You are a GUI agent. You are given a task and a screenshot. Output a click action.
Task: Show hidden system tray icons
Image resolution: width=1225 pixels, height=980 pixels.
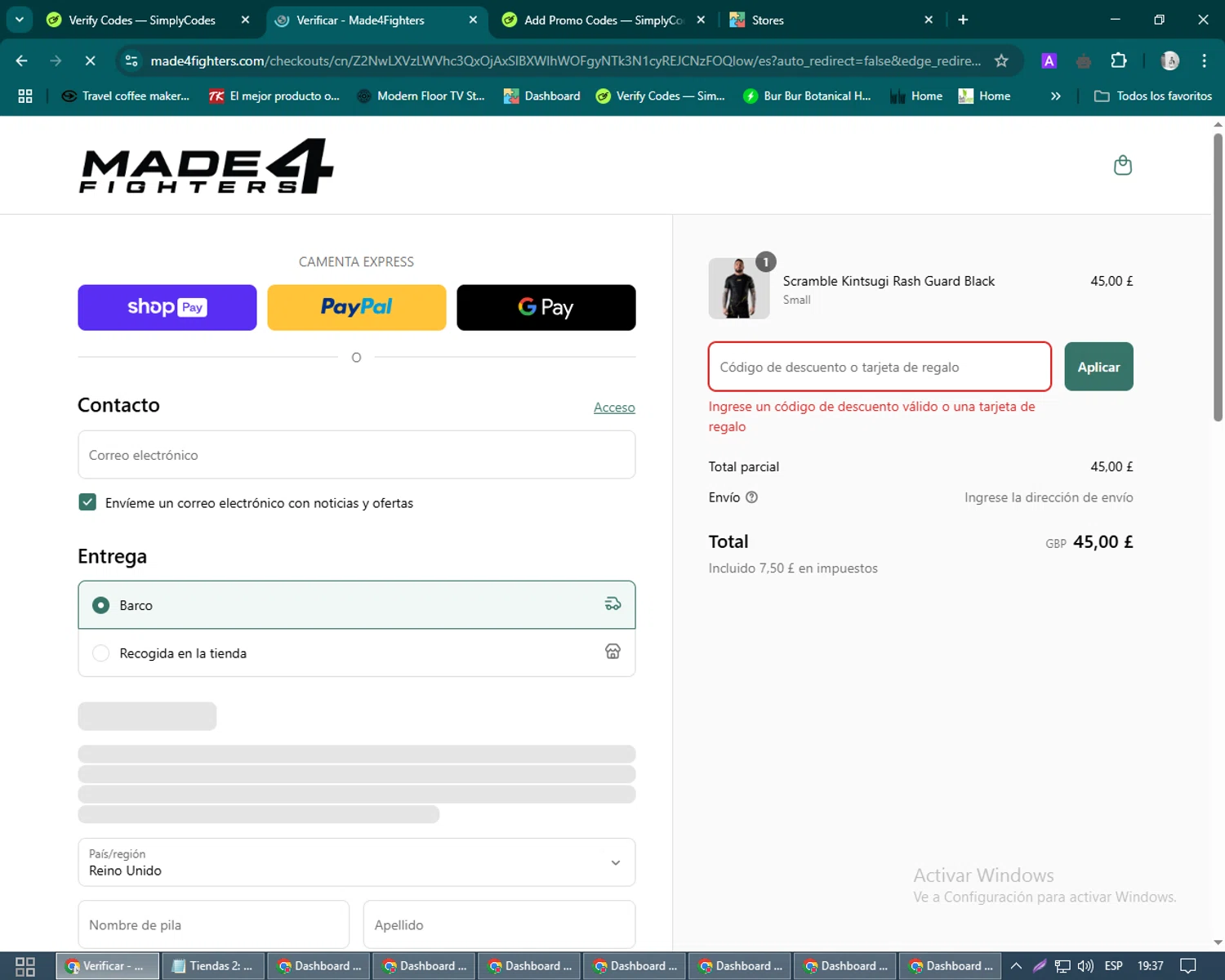tap(1016, 966)
